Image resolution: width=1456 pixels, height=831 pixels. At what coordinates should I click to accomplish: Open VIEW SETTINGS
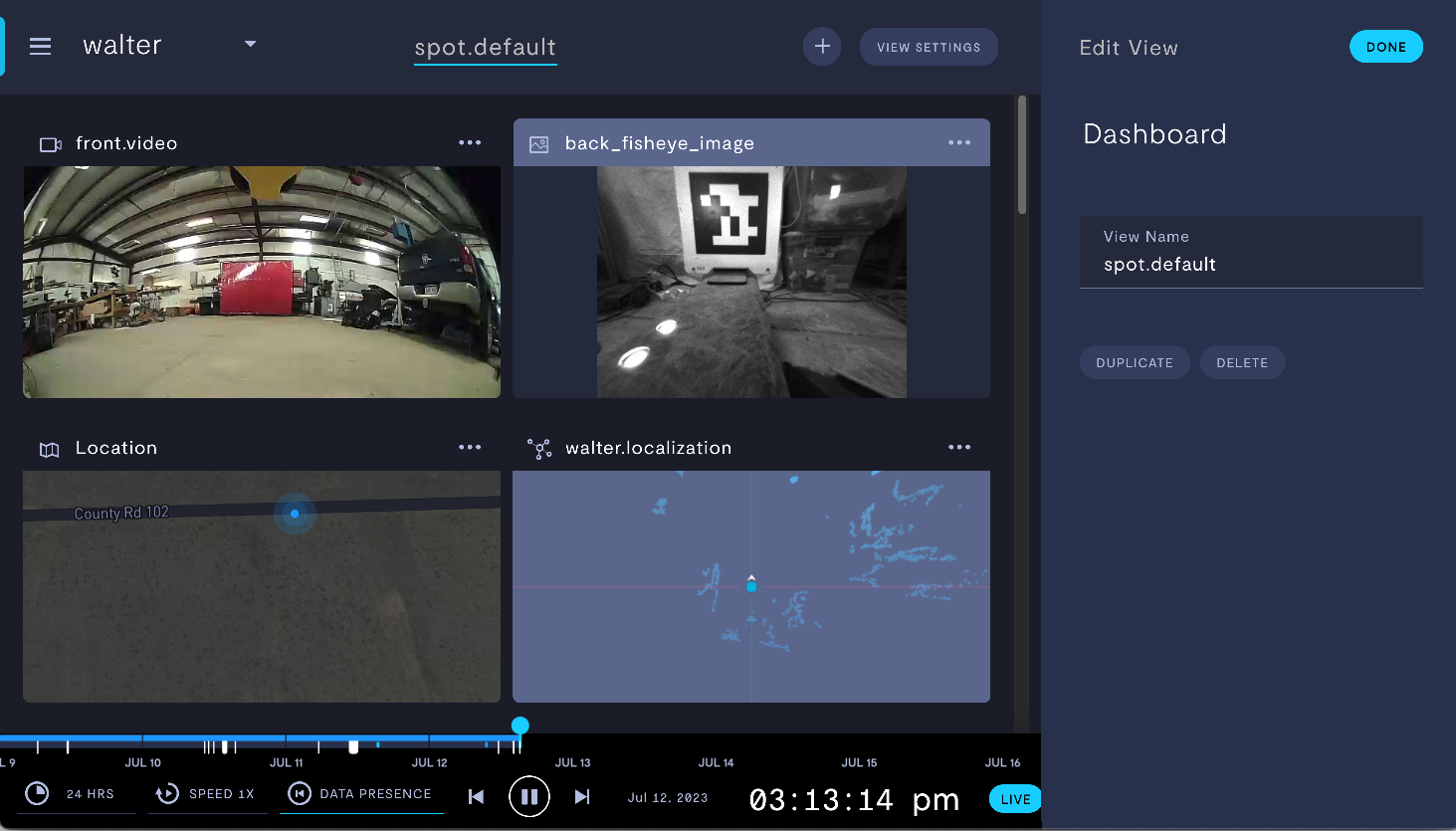point(929,47)
